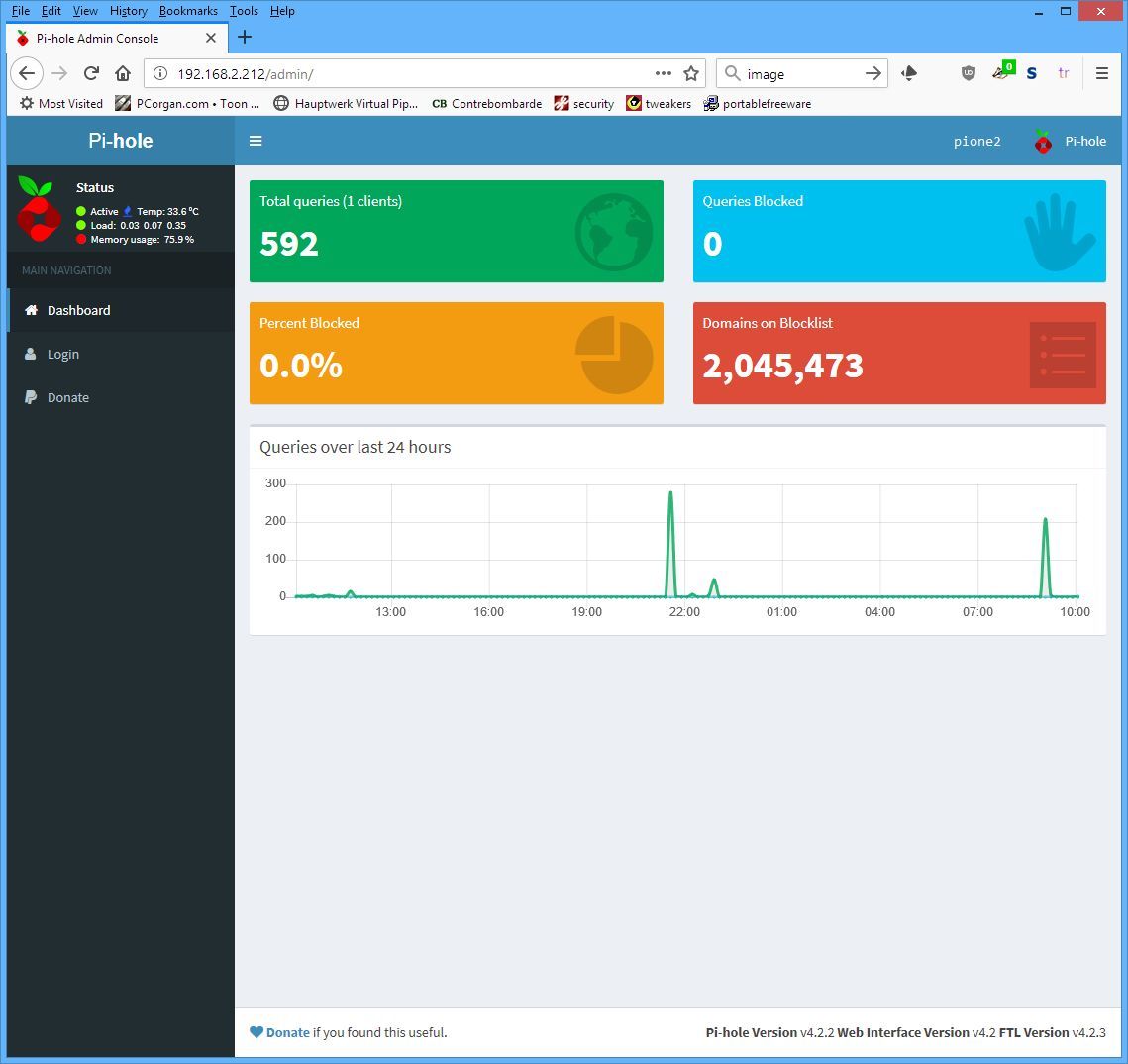
Task: Click the heart icon beside Donate footer
Action: point(256,1032)
